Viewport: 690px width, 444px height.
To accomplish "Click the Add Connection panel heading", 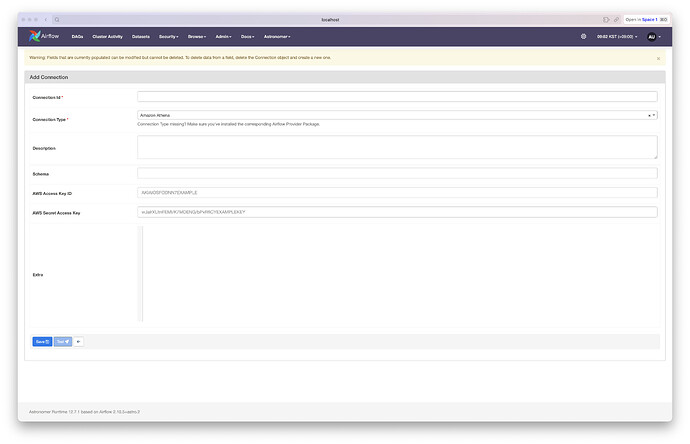I will coord(49,77).
